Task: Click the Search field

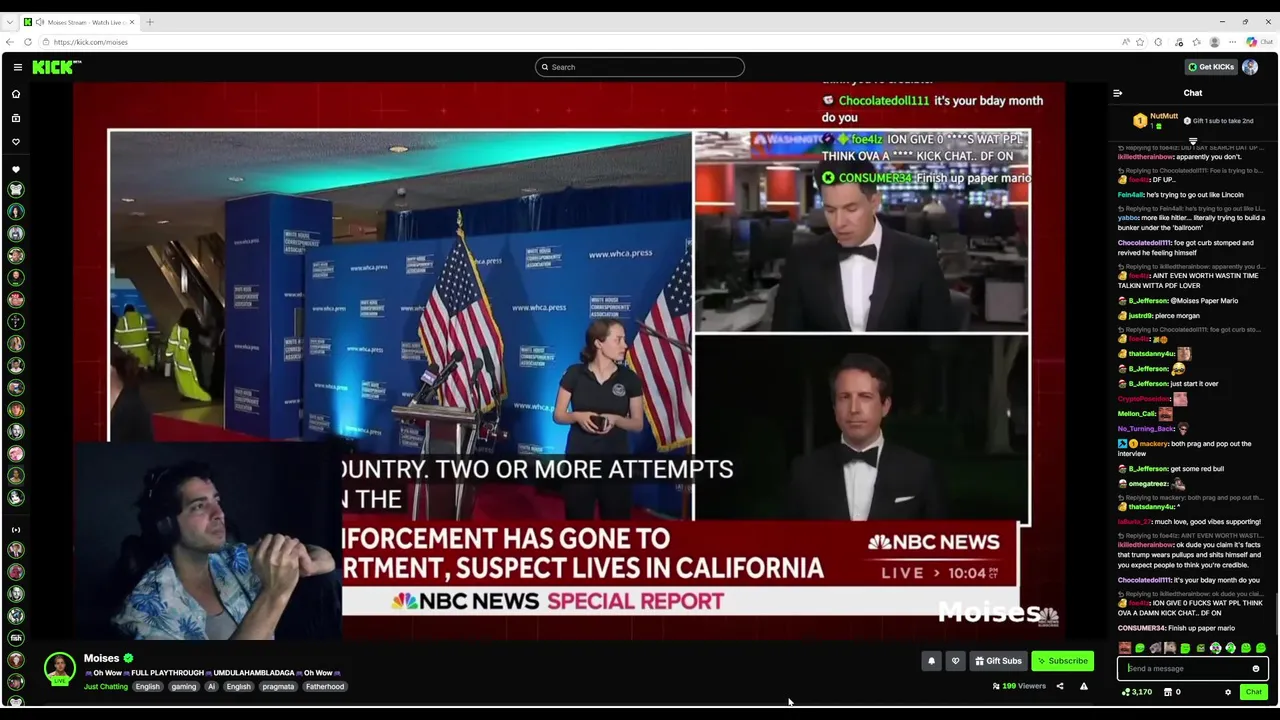Action: pyautogui.click(x=640, y=67)
